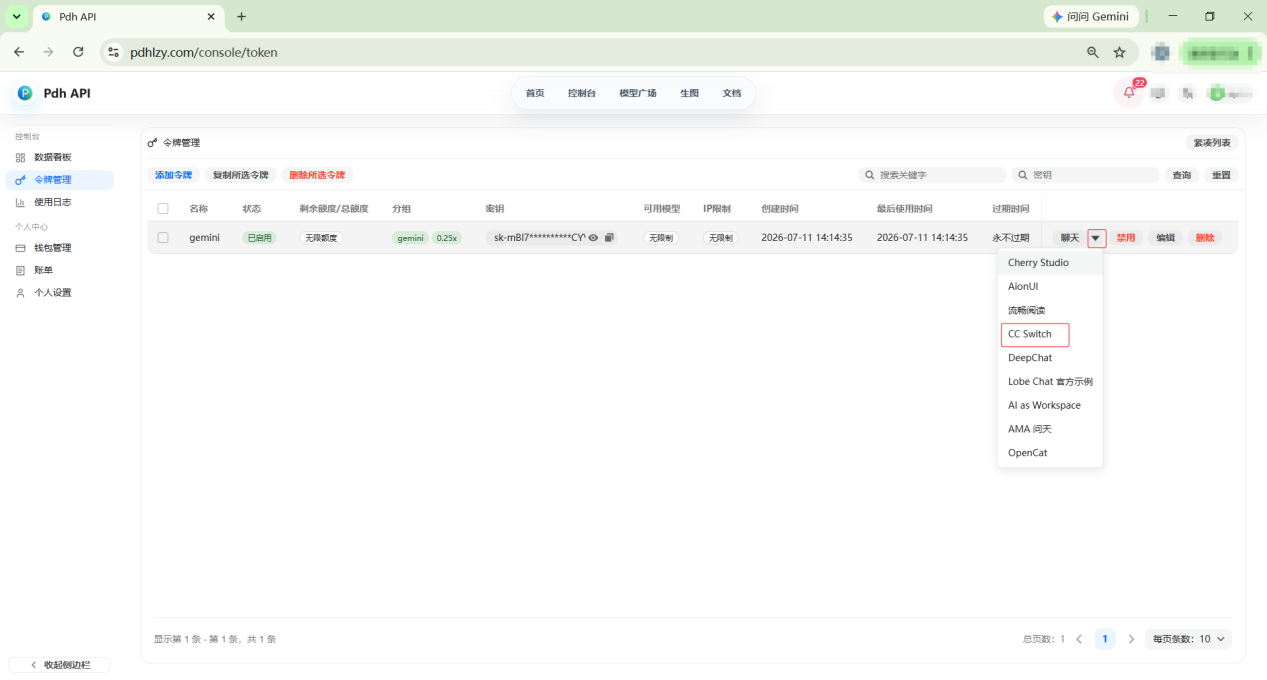Choose AMA 问天 from menu
Viewport: 1267px width, 680px height.
(x=1050, y=429)
